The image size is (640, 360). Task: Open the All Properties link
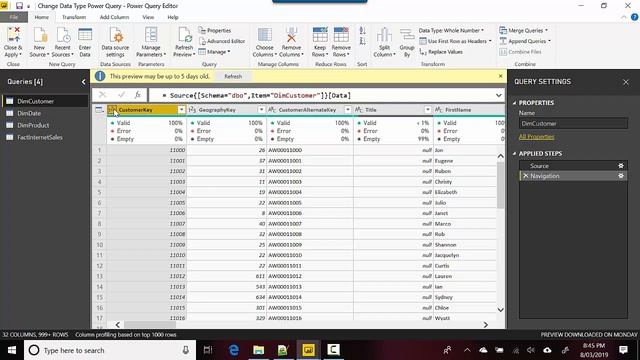pyautogui.click(x=536, y=137)
